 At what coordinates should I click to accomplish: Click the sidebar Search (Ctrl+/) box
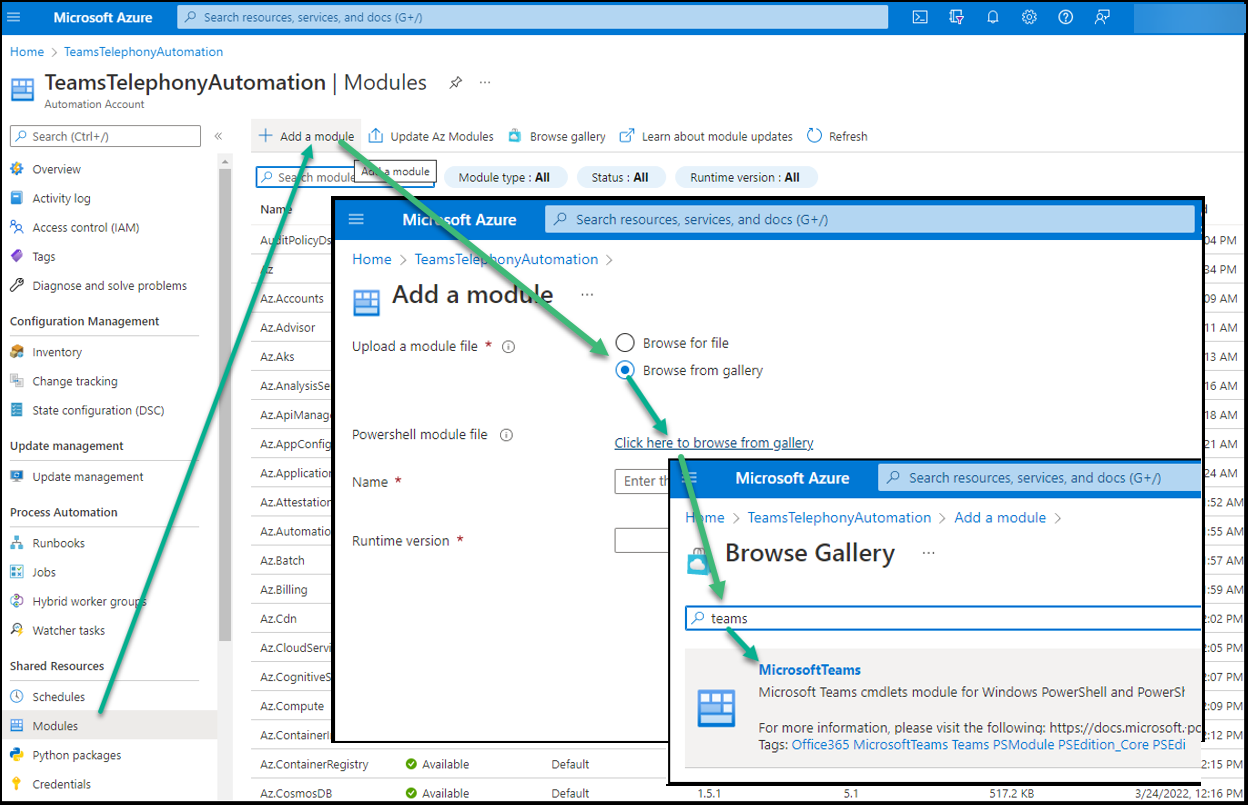(105, 136)
